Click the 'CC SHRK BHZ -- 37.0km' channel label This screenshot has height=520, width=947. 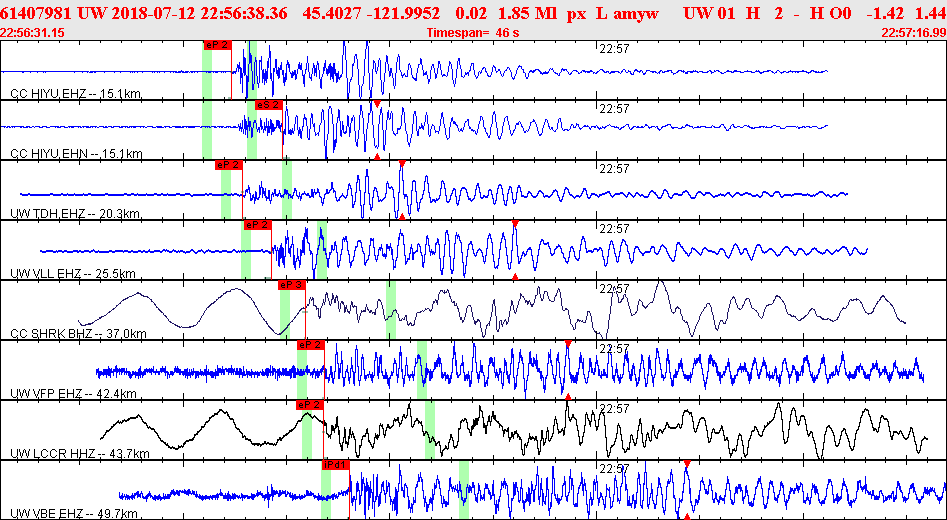(x=79, y=334)
